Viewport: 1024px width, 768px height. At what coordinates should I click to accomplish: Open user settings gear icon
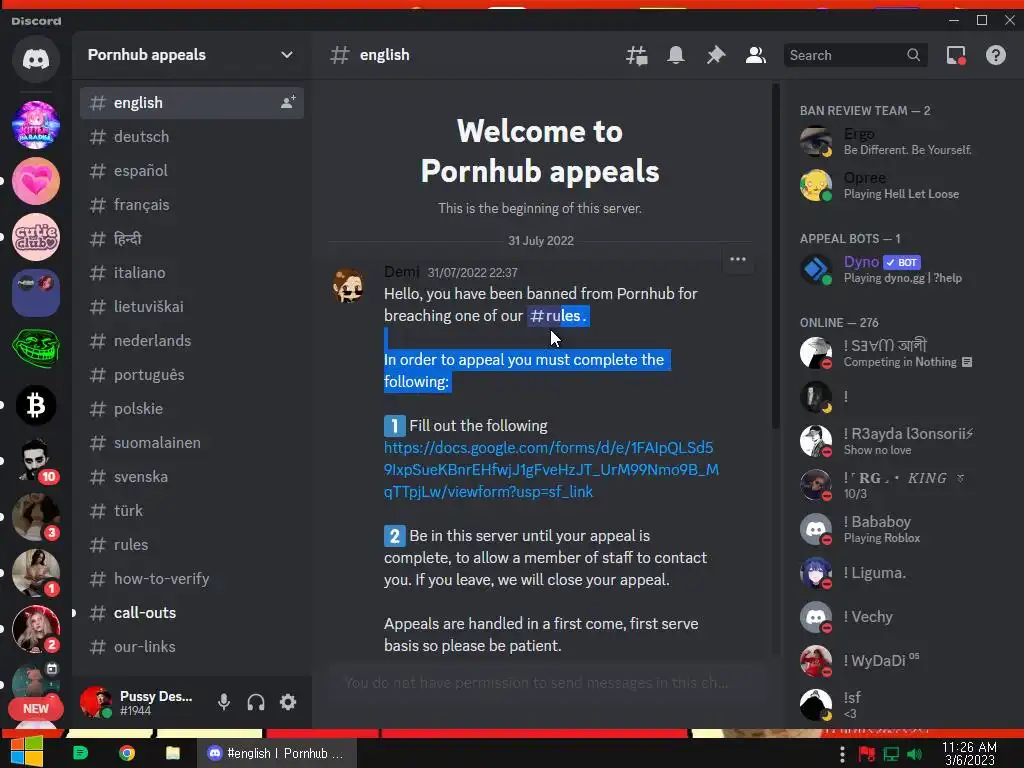pyautogui.click(x=288, y=702)
